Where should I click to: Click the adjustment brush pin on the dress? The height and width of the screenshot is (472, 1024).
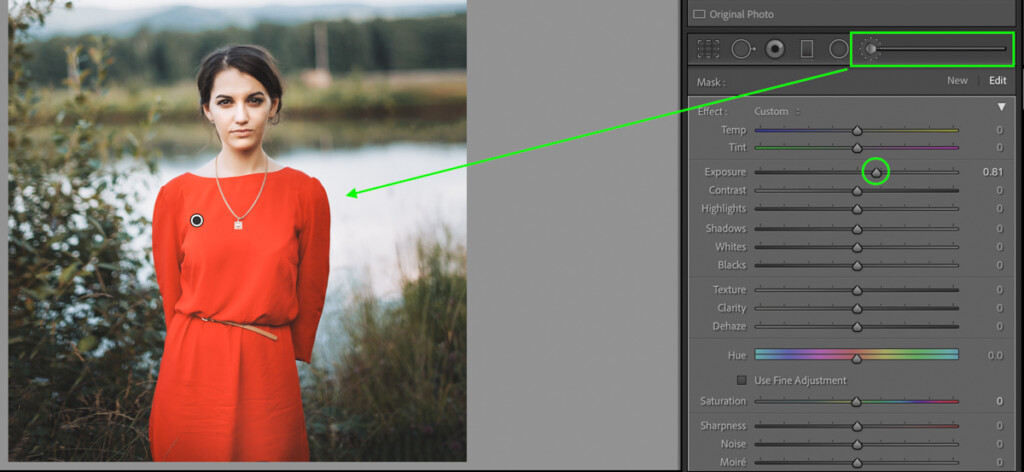[197, 221]
